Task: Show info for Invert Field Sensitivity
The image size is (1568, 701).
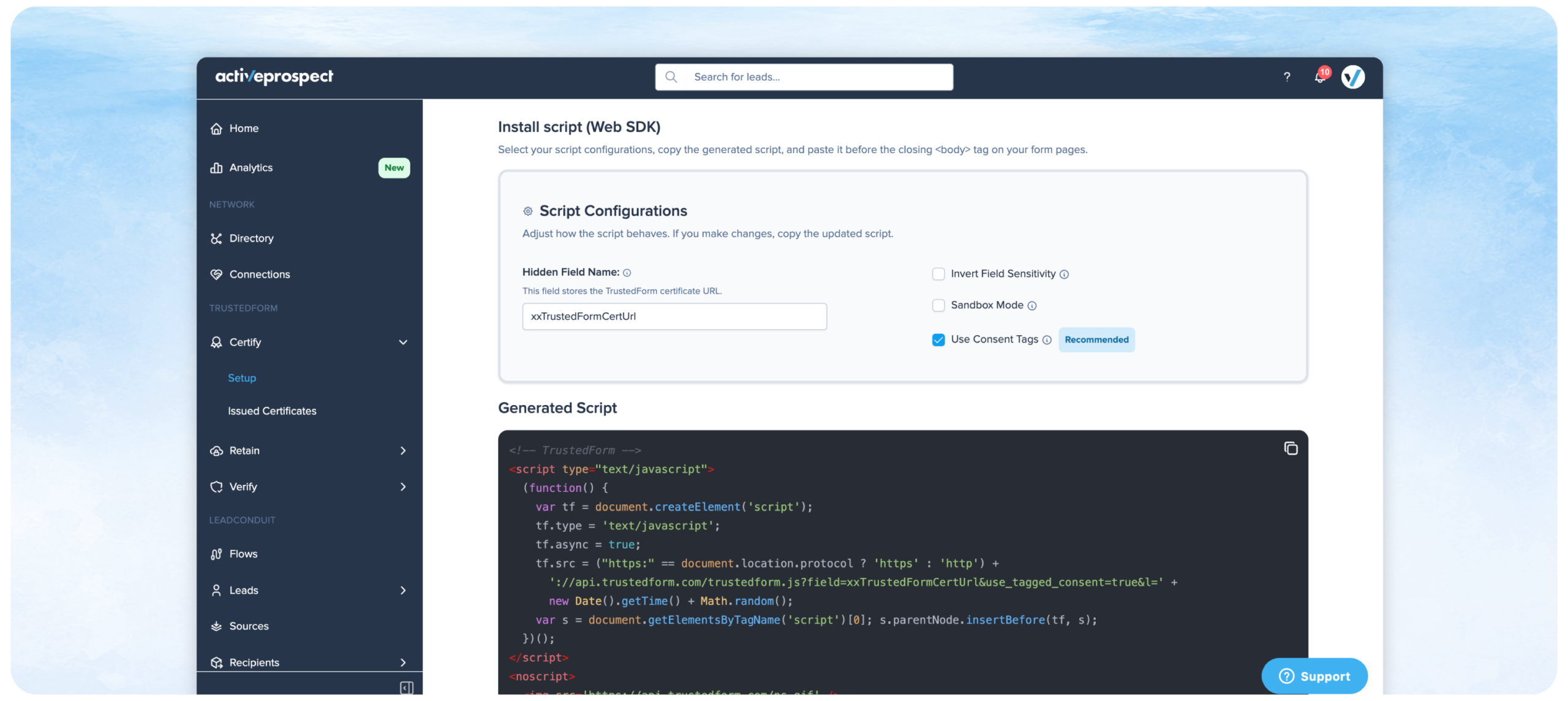Action: click(x=1065, y=275)
